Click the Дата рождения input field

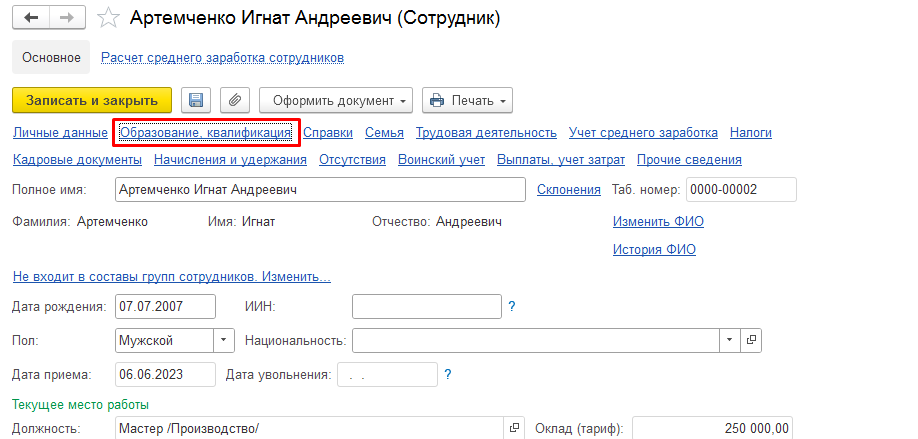165,306
